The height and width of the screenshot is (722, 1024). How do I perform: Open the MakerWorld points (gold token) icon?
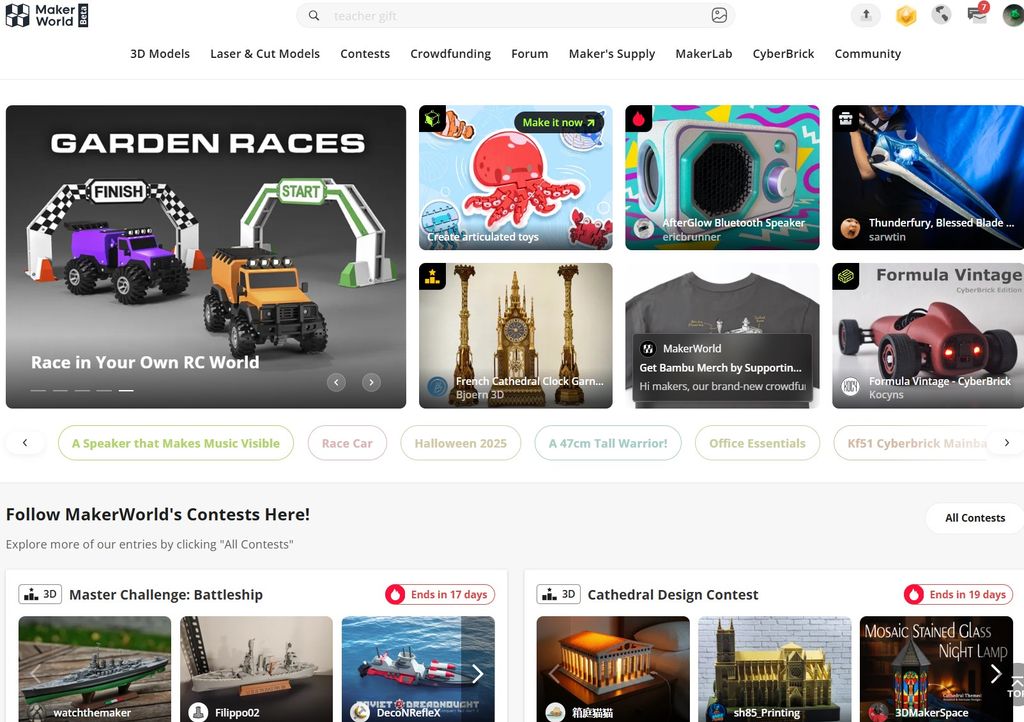[x=906, y=16]
